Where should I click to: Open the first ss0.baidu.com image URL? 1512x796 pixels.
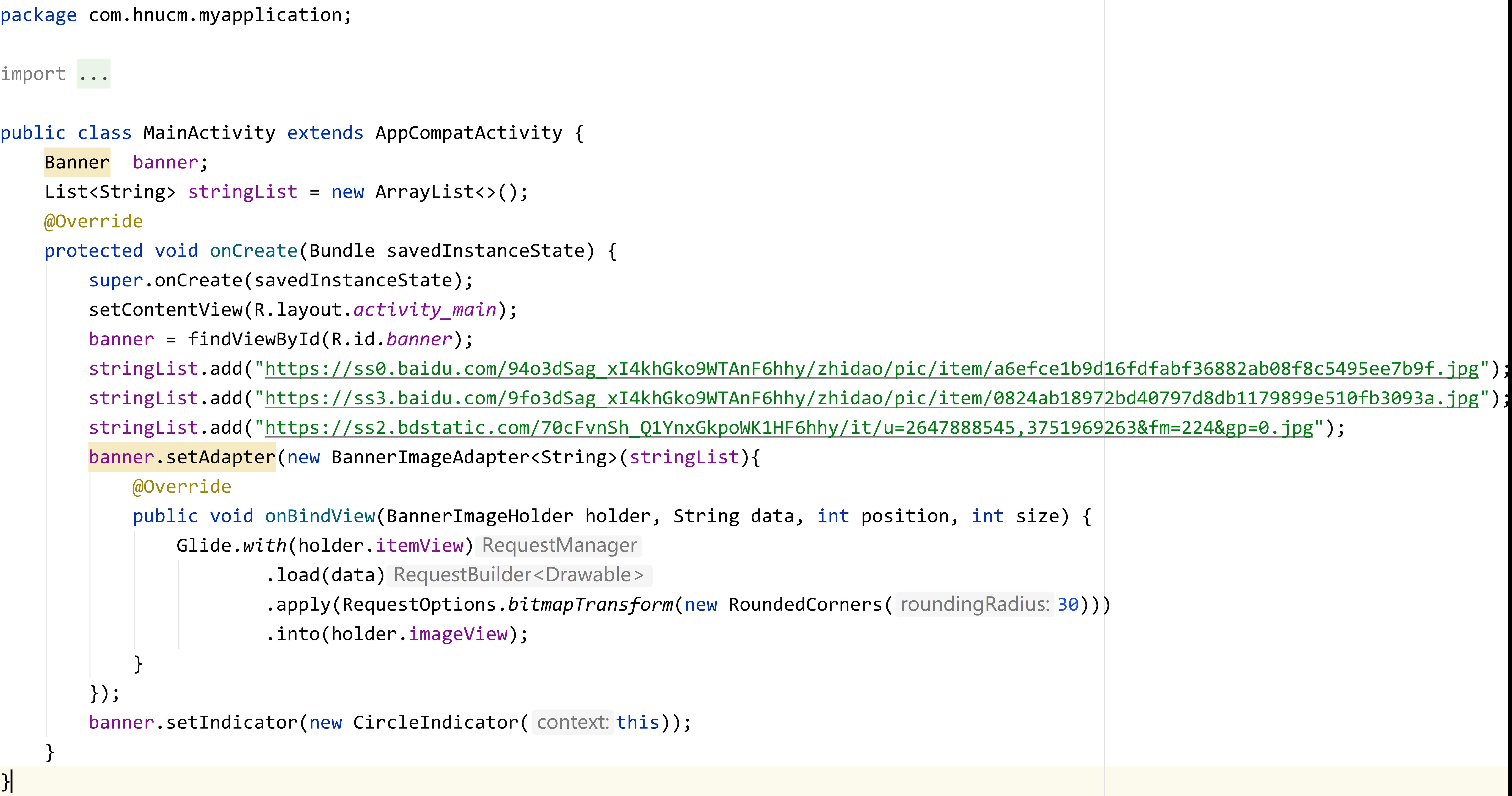tap(872, 369)
